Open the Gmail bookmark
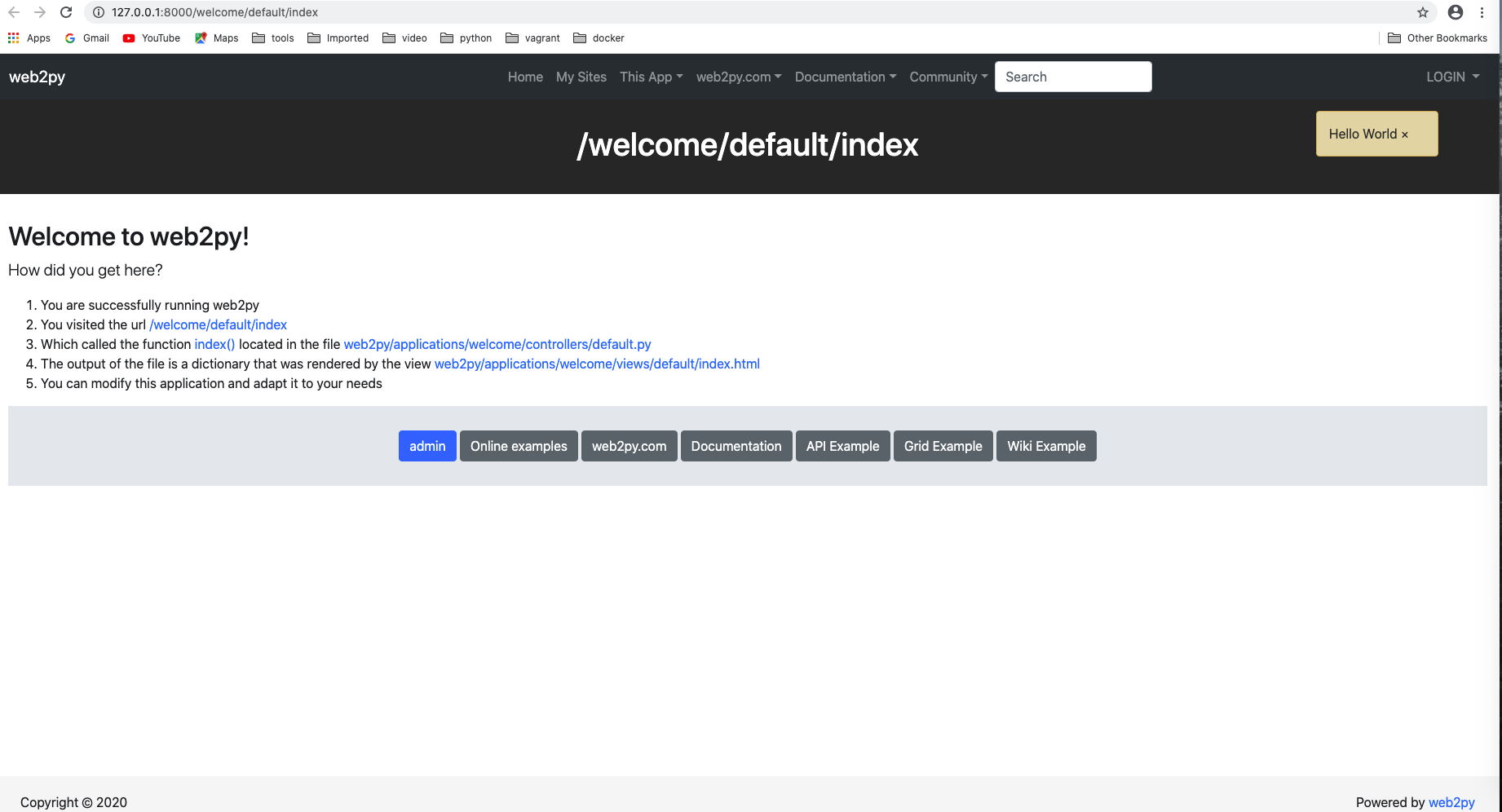Screen dimensions: 1502x812 point(87,38)
